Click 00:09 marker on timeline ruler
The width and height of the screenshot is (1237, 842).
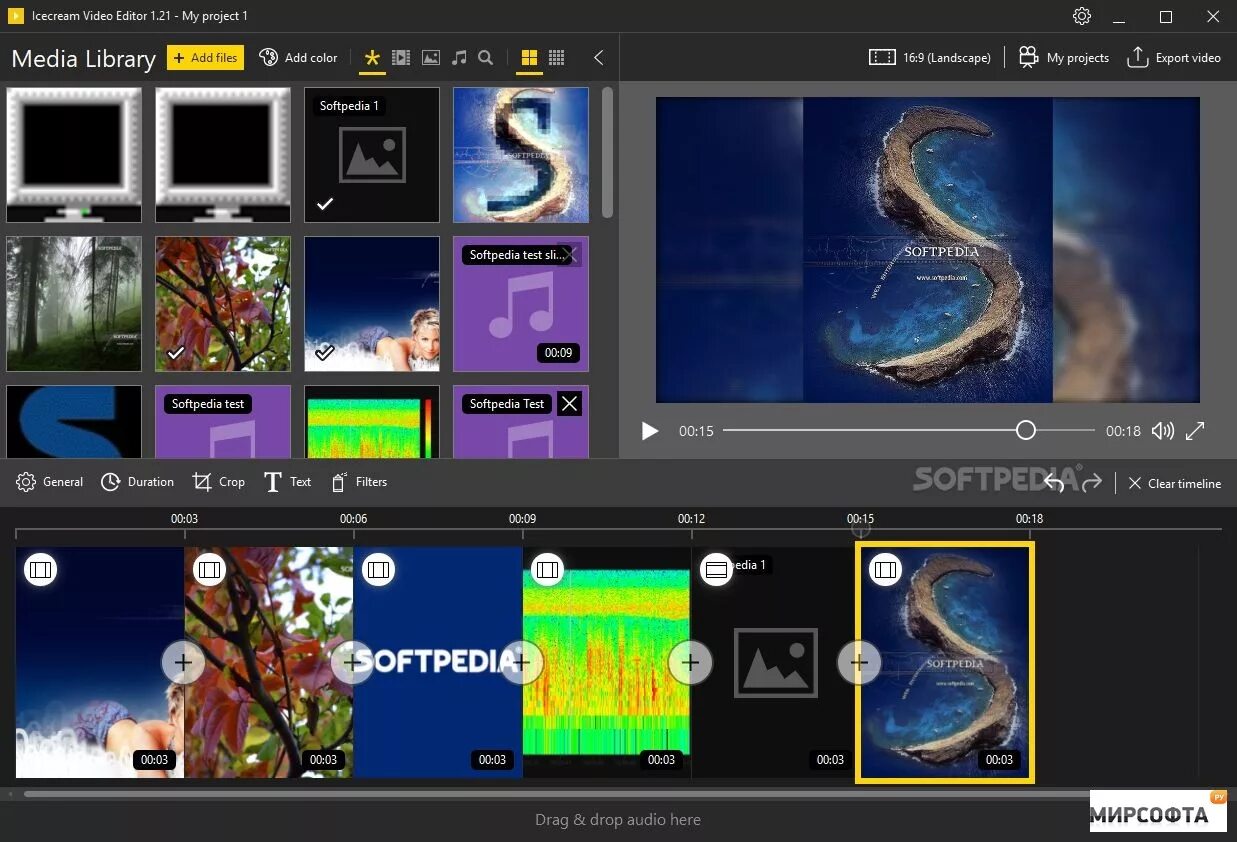click(522, 518)
